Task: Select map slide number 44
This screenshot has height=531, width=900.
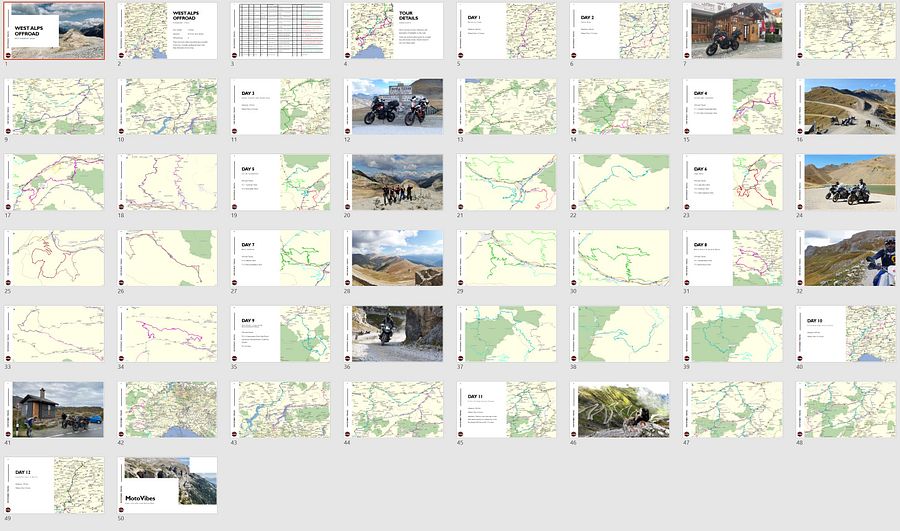Action: (x=394, y=410)
